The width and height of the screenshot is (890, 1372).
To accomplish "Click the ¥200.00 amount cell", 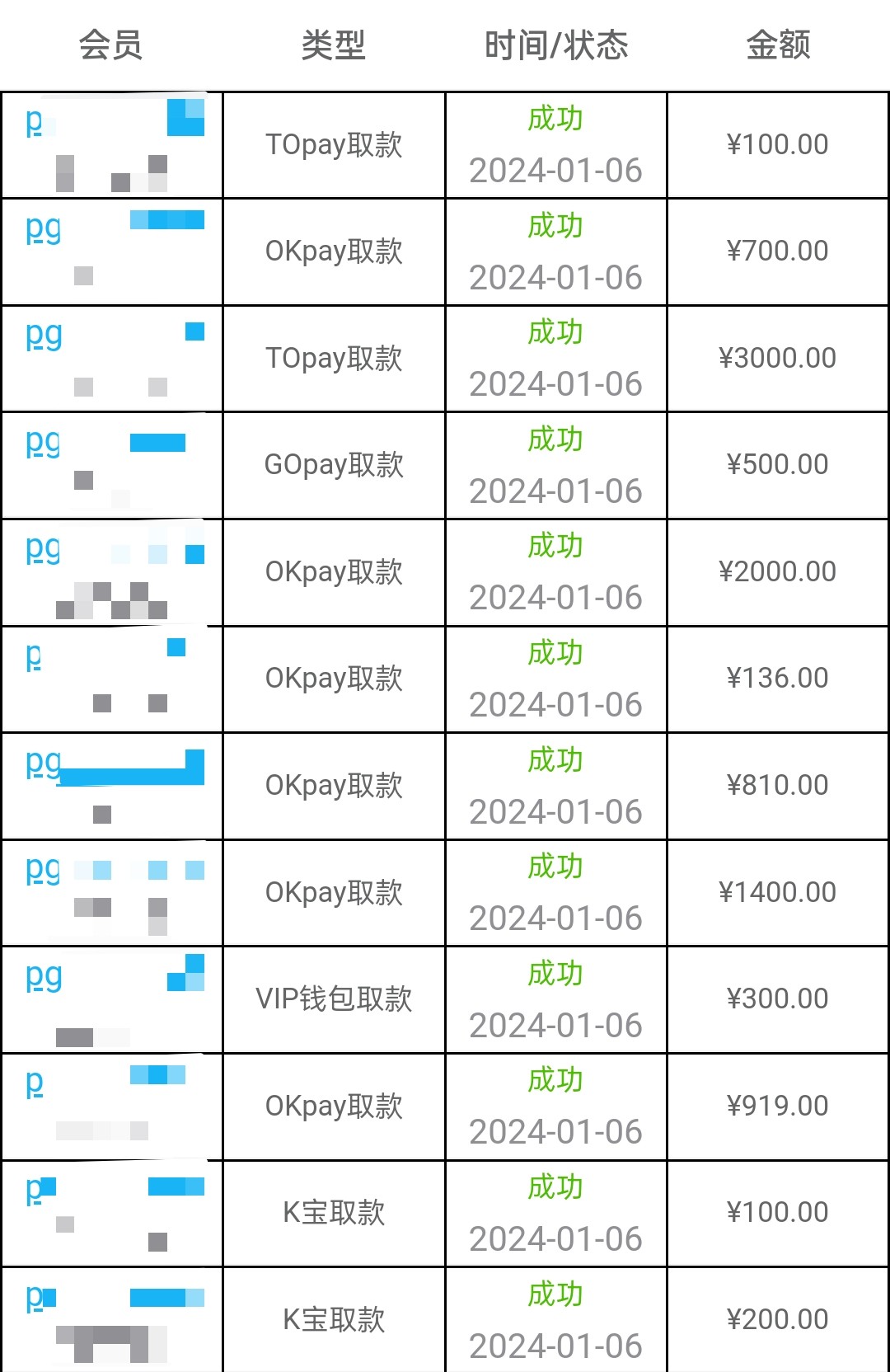I will [778, 1319].
